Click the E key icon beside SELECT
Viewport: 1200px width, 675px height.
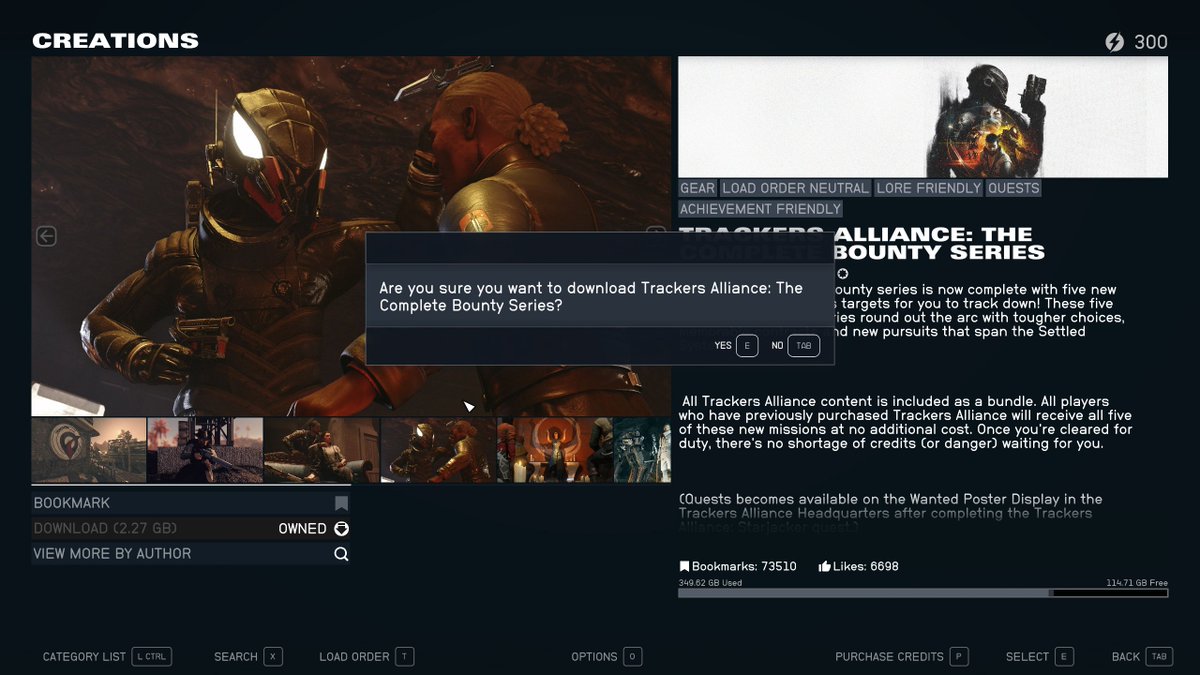click(x=1064, y=657)
